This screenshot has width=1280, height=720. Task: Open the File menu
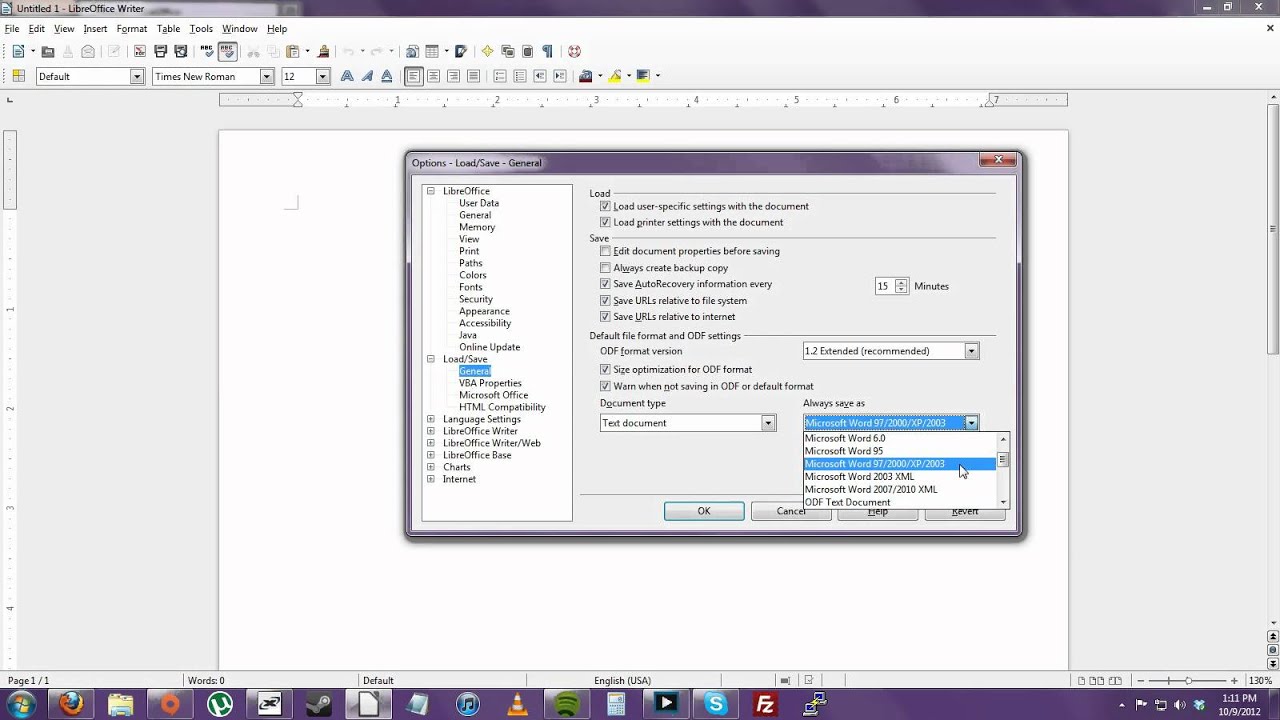tap(12, 29)
